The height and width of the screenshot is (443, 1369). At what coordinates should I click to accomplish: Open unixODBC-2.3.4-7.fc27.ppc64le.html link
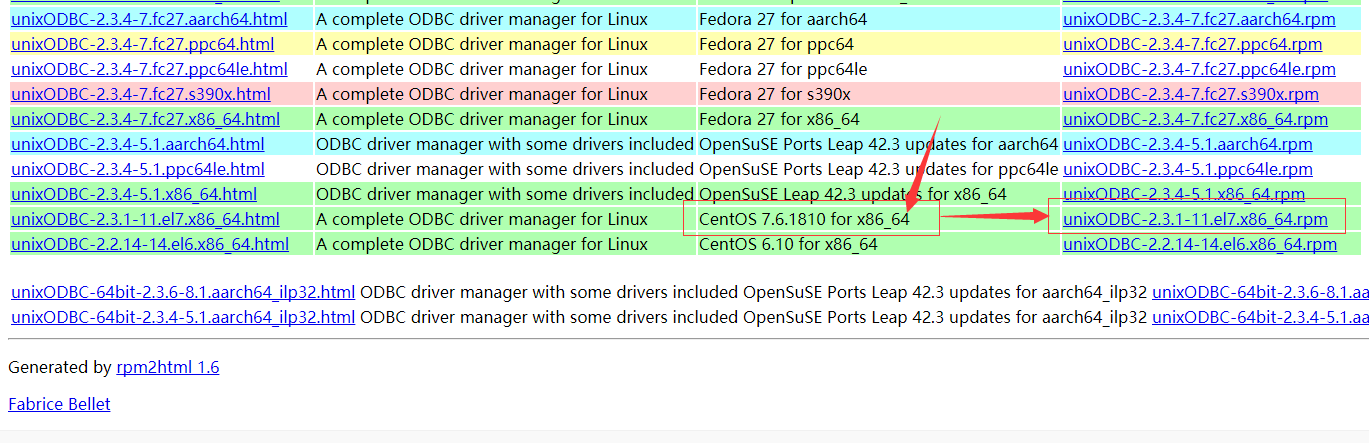coord(149,69)
